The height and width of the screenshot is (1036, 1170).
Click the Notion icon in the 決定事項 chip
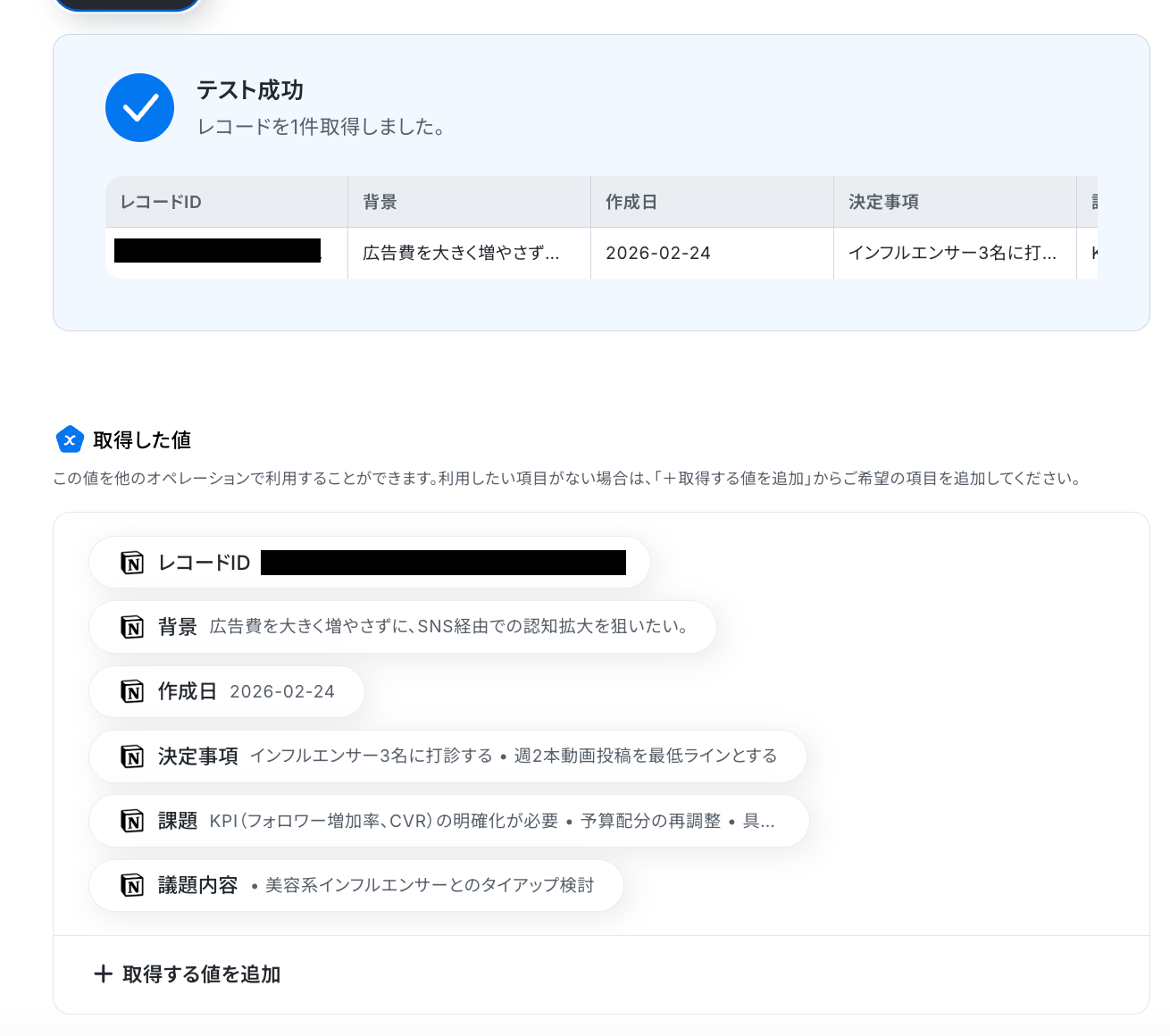(x=132, y=756)
